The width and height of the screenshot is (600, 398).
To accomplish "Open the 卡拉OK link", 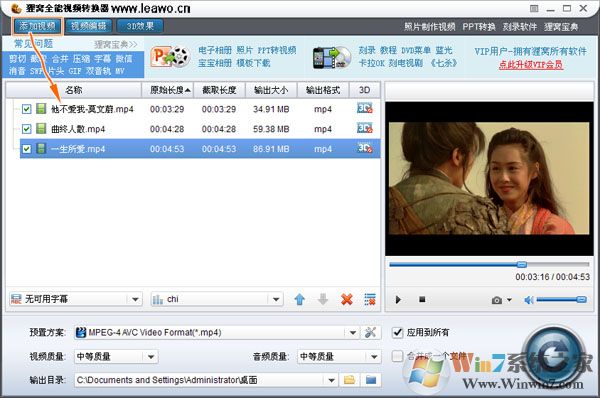I will [372, 63].
